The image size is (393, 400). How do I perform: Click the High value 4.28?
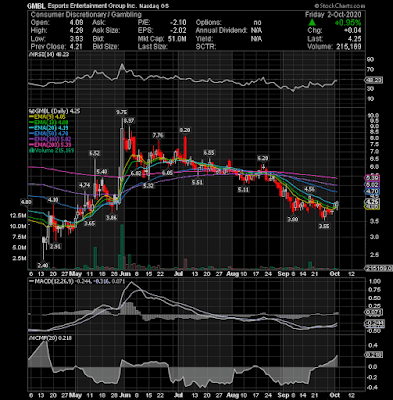(x=76, y=31)
